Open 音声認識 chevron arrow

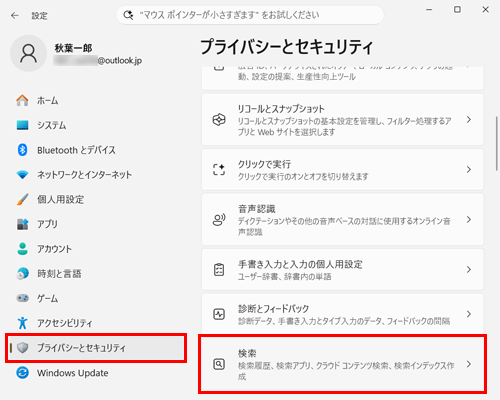[x=469, y=219]
